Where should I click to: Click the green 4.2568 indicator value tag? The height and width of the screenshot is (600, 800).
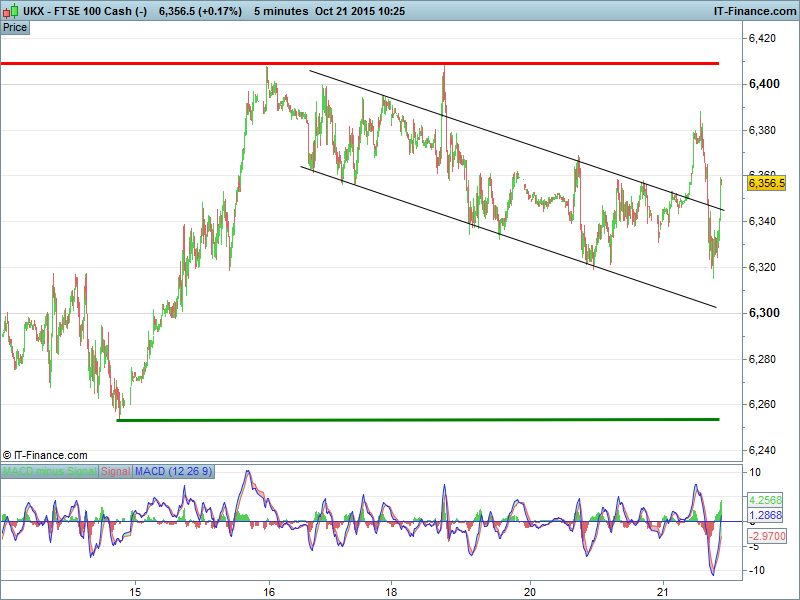(x=767, y=500)
